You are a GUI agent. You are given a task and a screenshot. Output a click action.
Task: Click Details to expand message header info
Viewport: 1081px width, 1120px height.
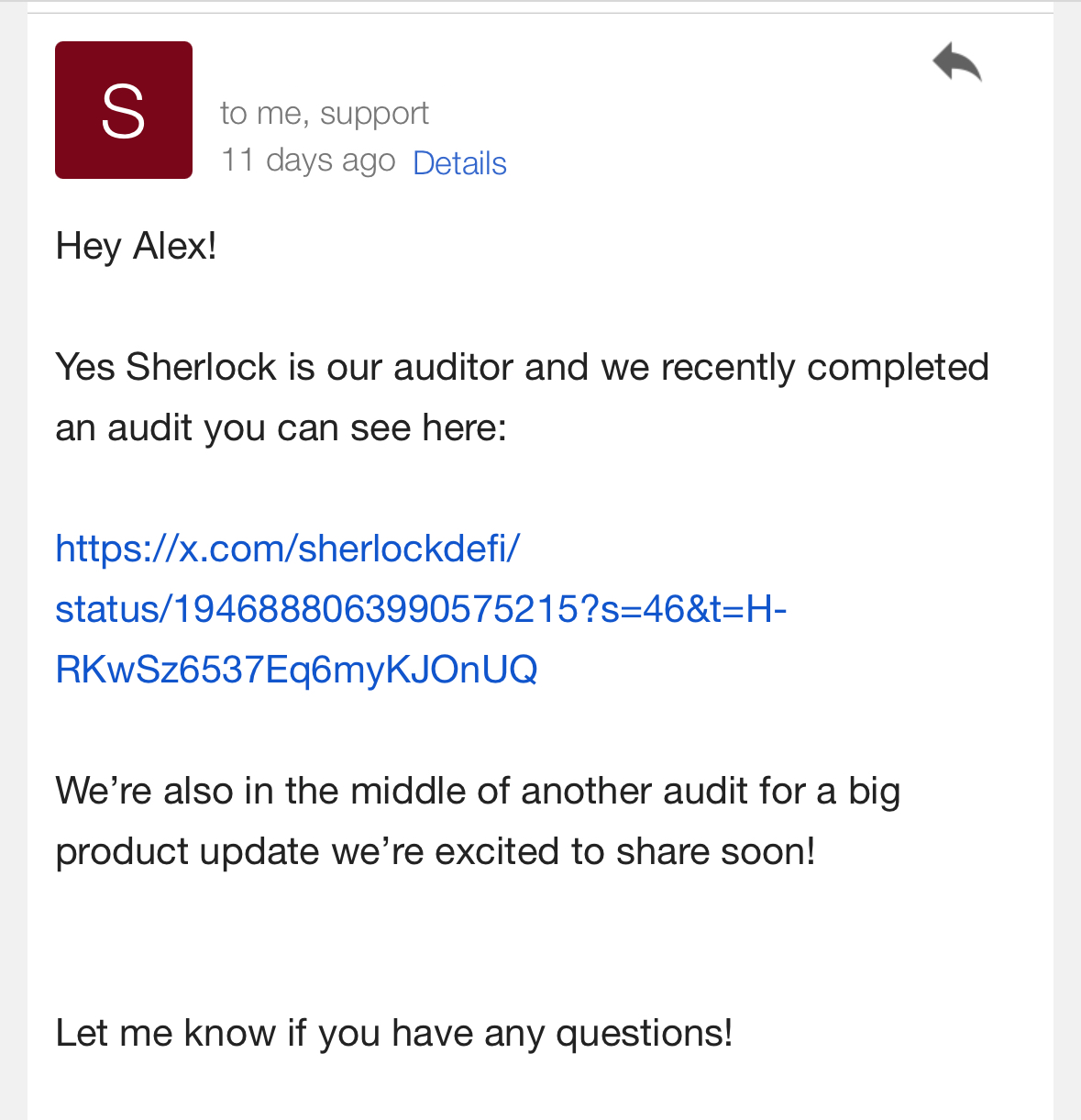[459, 162]
